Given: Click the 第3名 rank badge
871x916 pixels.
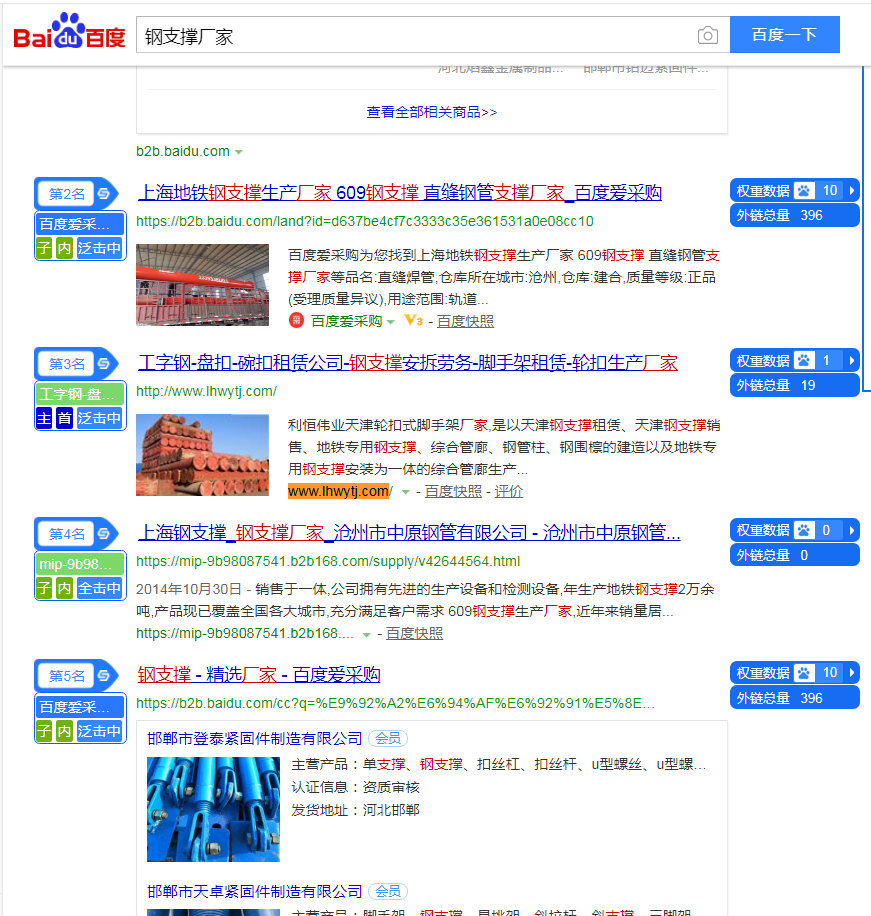Looking at the screenshot, I should 67,364.
